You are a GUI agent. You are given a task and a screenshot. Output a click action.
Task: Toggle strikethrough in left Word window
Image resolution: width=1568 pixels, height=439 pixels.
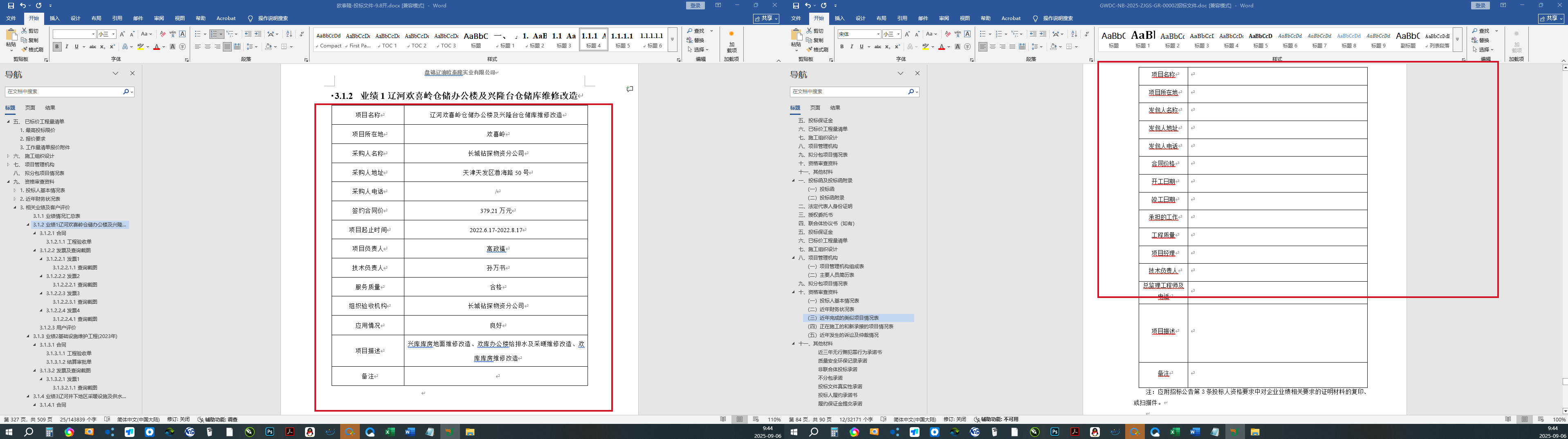(x=92, y=47)
